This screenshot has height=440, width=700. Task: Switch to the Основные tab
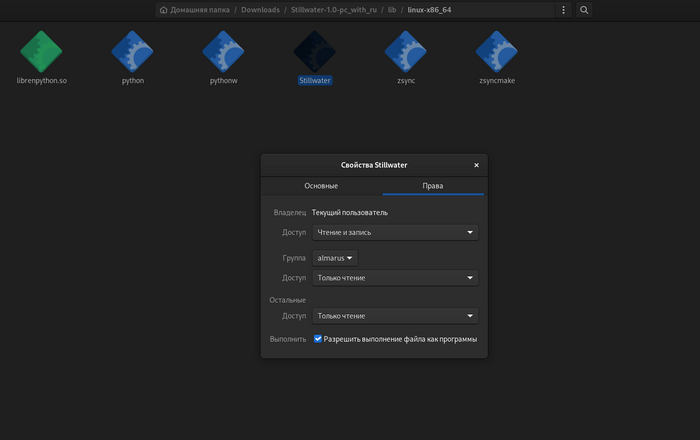point(321,186)
